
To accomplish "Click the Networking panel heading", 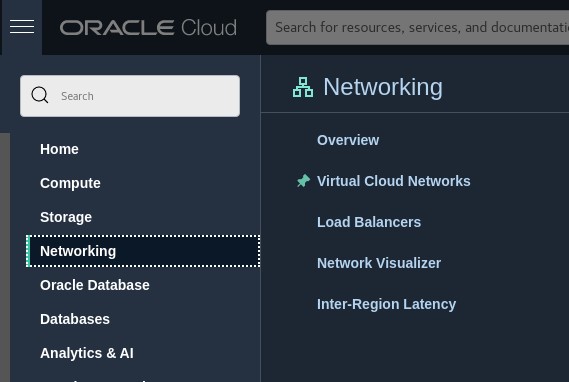I will (x=383, y=87).
